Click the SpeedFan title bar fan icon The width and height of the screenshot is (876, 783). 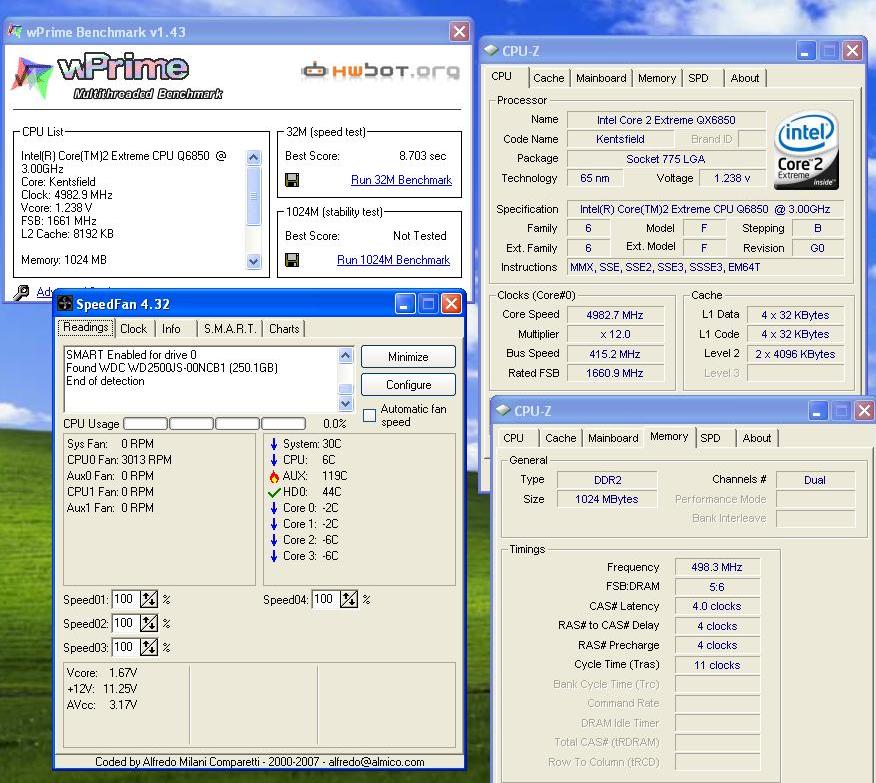coord(65,304)
